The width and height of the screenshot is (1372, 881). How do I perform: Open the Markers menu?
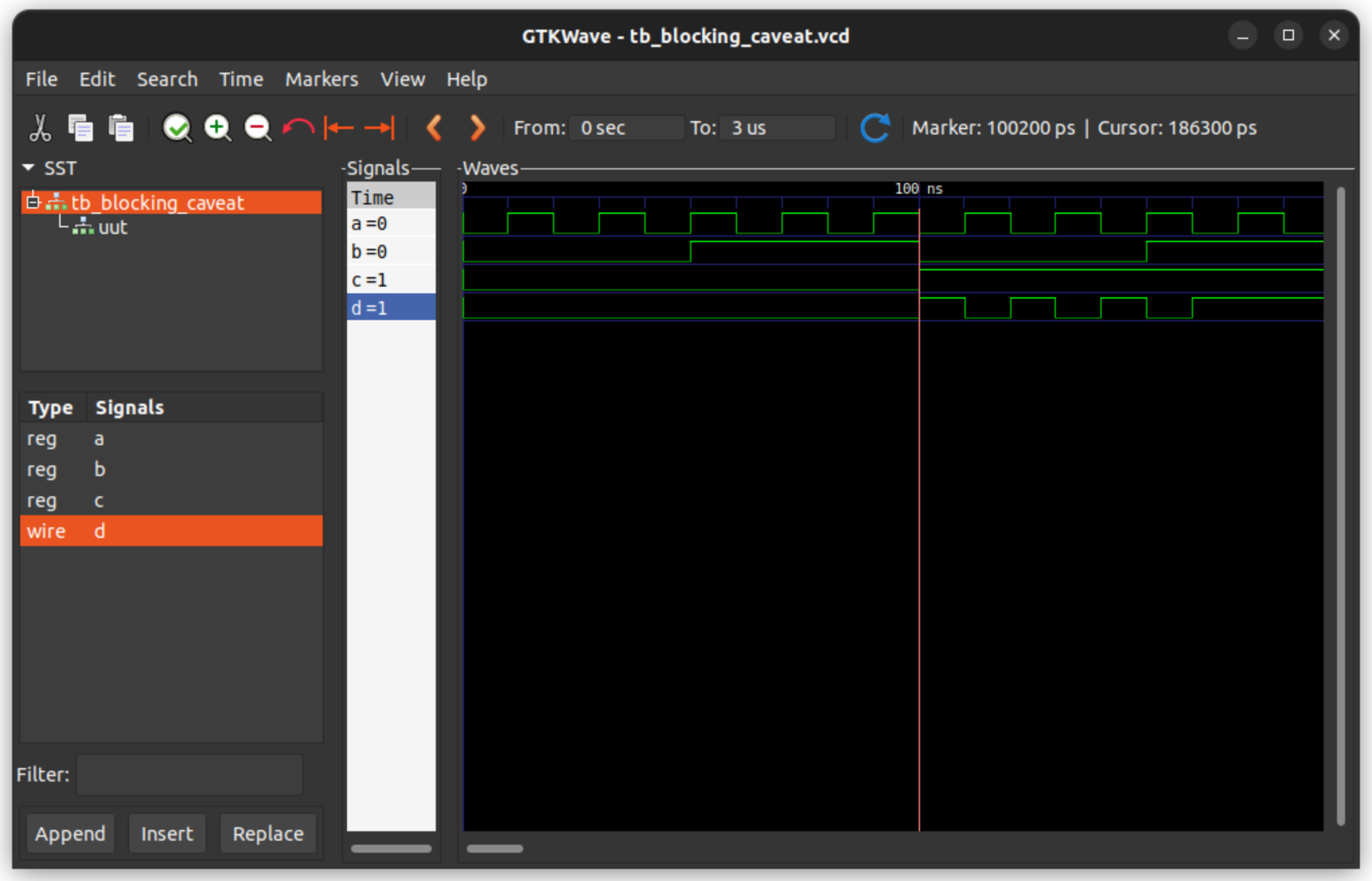point(321,79)
